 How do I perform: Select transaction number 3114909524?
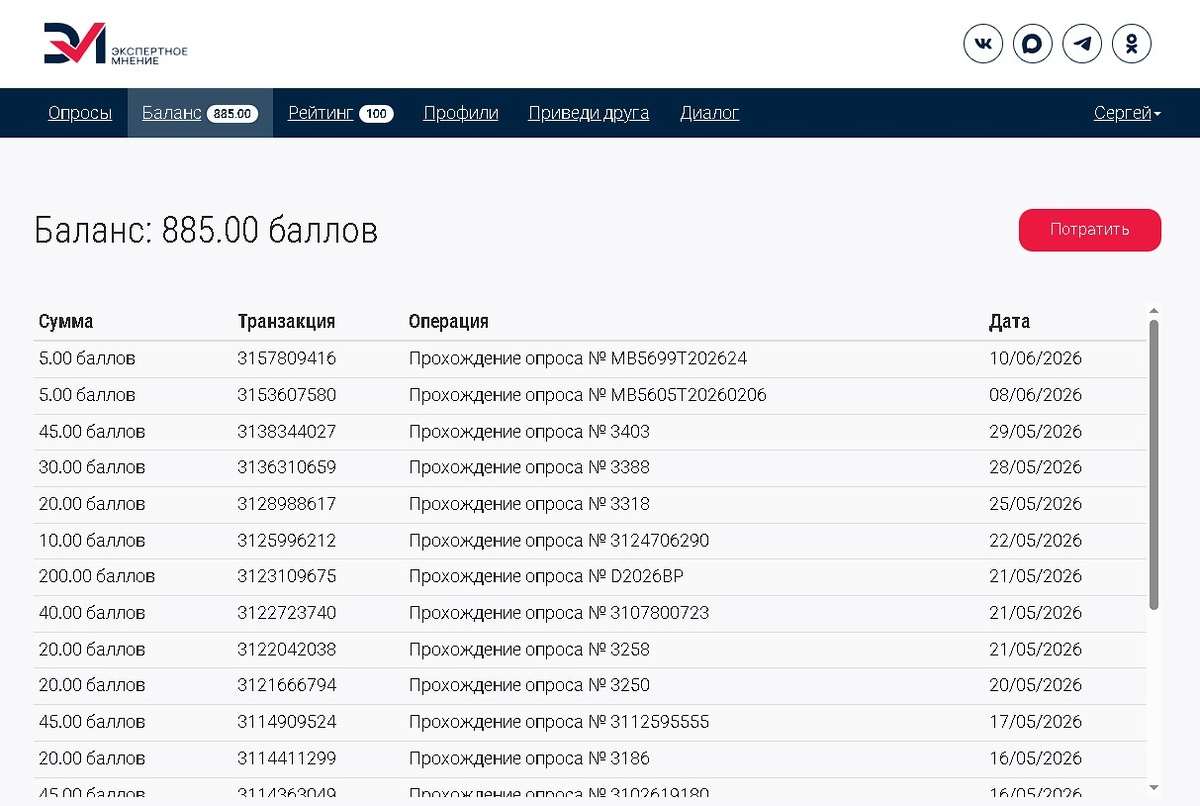tap(286, 721)
